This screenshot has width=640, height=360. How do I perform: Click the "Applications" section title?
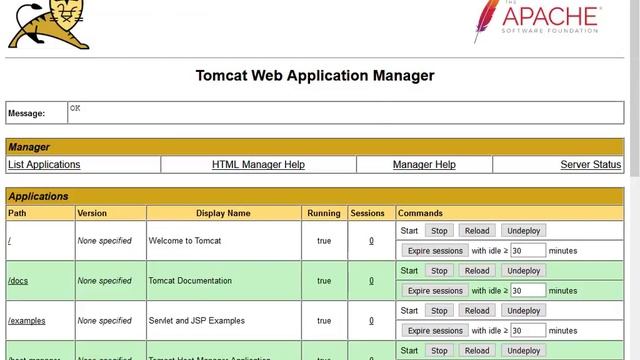38,196
